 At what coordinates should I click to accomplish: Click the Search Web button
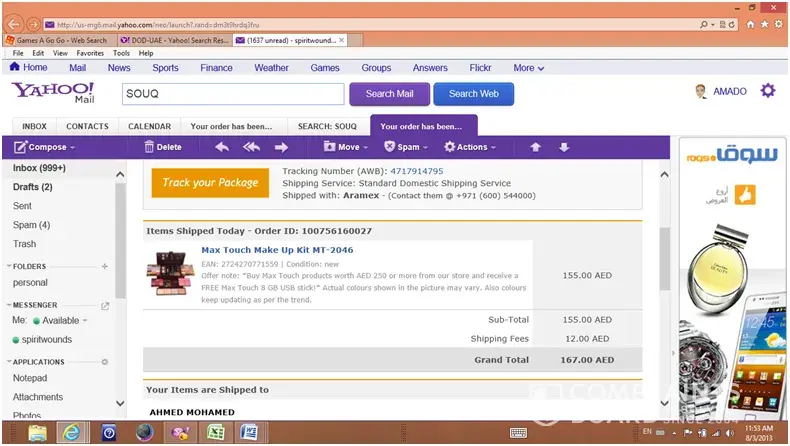pos(474,94)
